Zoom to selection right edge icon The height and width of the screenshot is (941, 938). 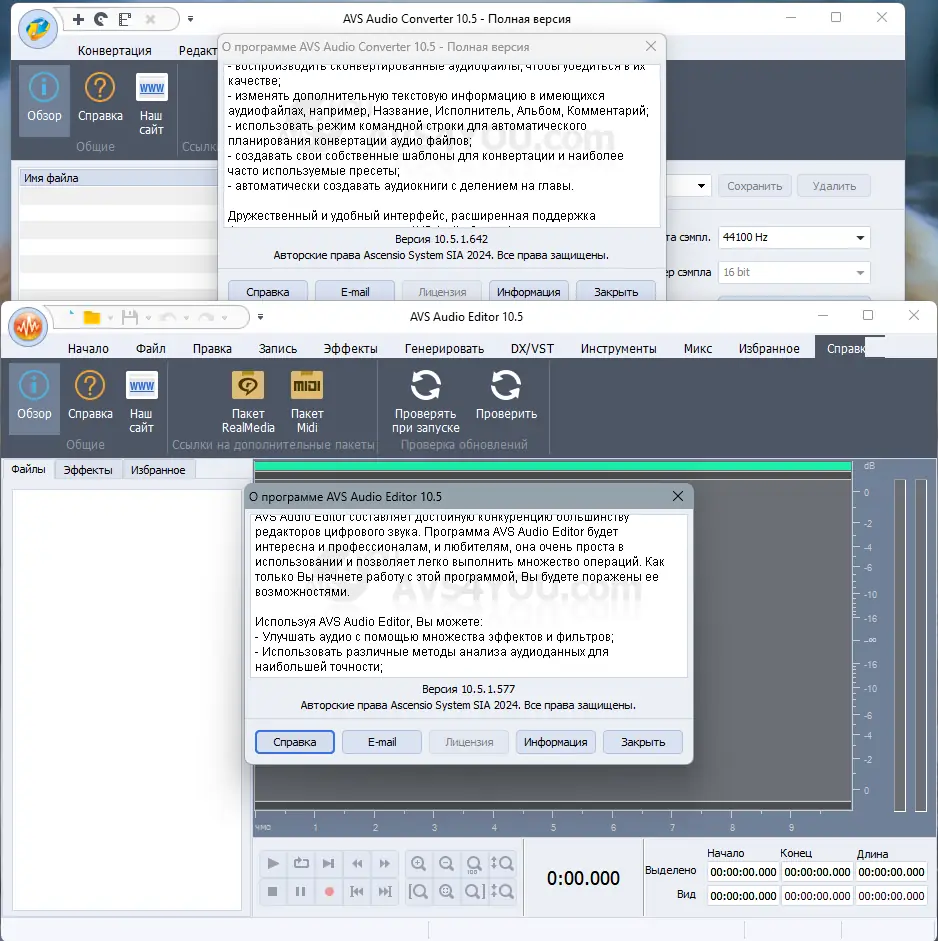(474, 891)
